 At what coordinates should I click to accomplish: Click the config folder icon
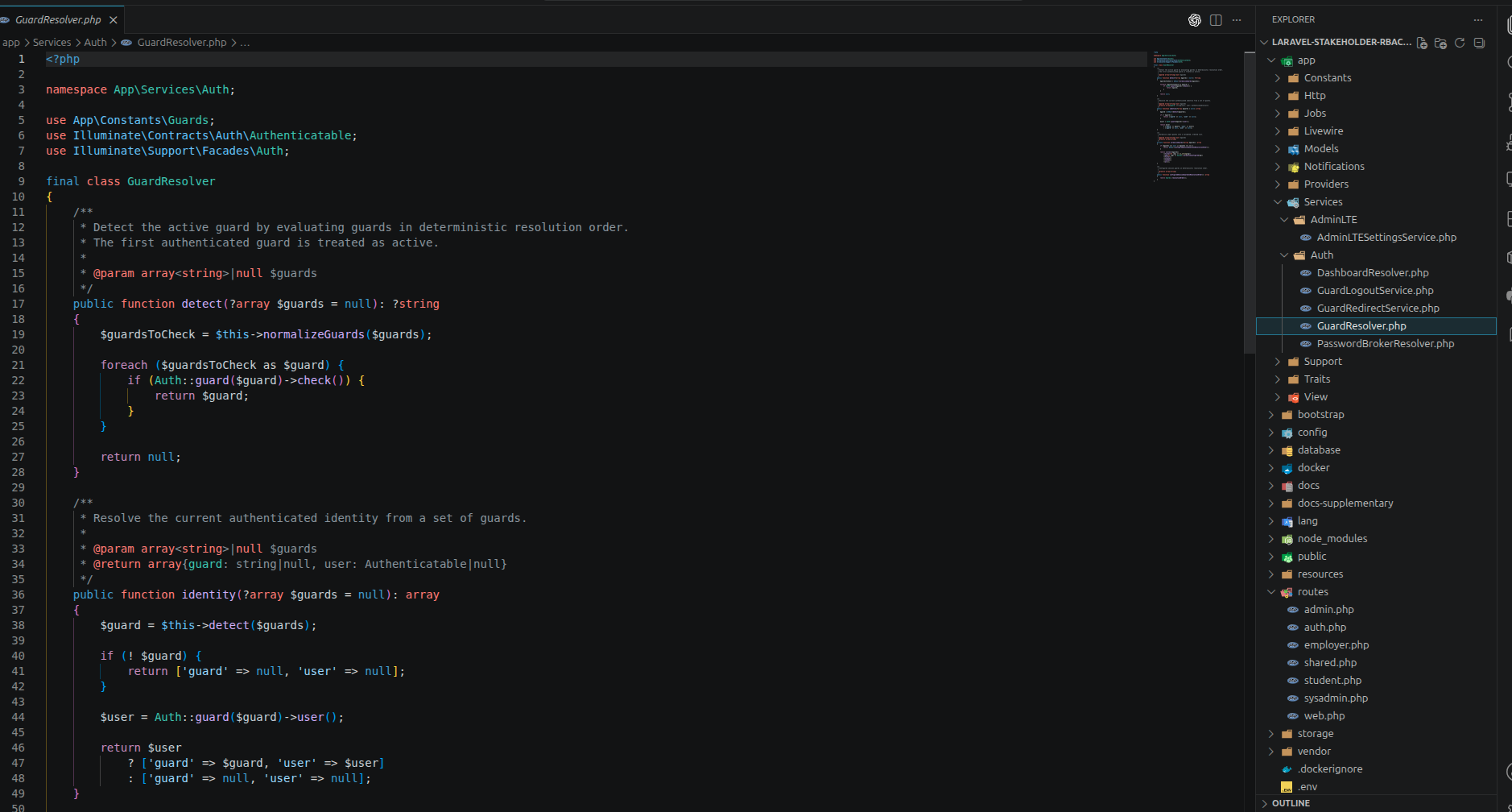[x=1287, y=433]
